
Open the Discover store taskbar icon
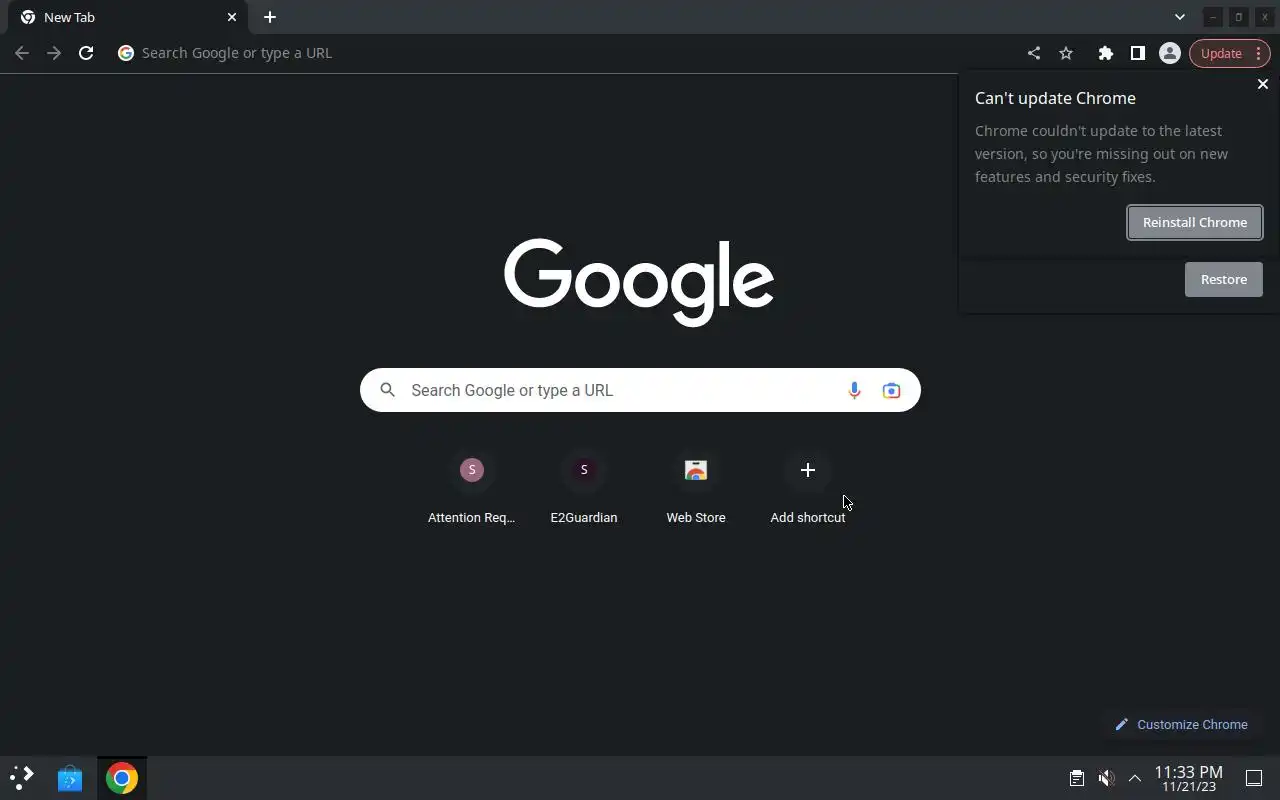70,778
